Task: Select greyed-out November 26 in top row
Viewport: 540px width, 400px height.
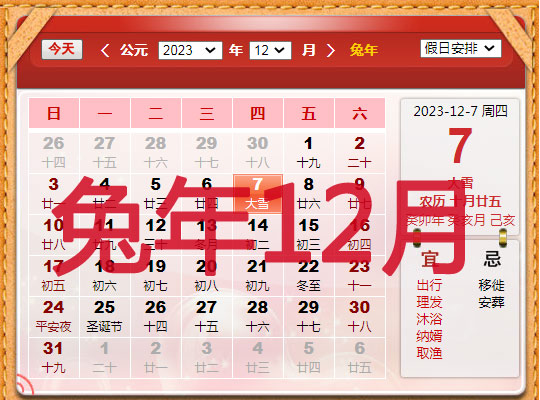Action: pos(54,153)
